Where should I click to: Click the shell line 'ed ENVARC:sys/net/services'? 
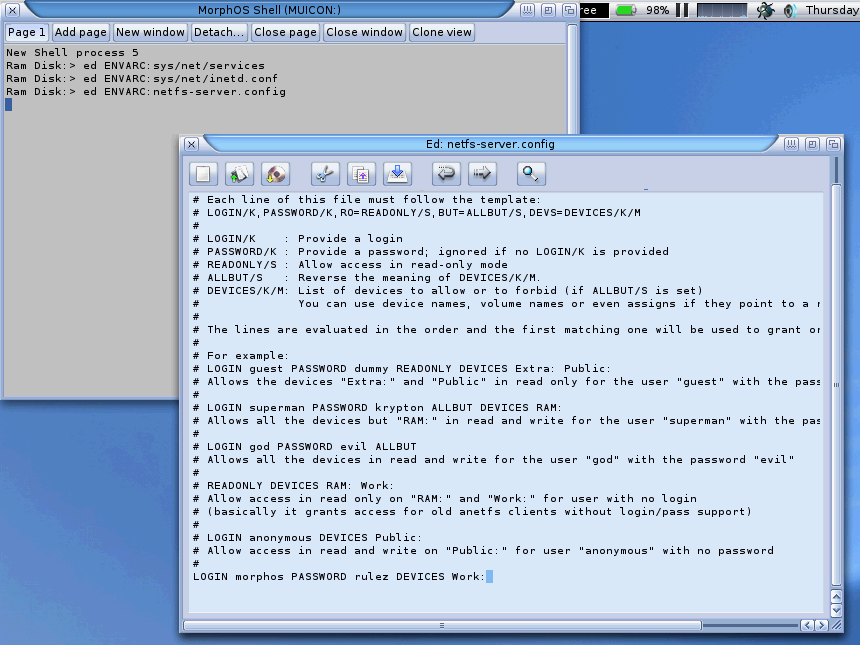(x=174, y=66)
